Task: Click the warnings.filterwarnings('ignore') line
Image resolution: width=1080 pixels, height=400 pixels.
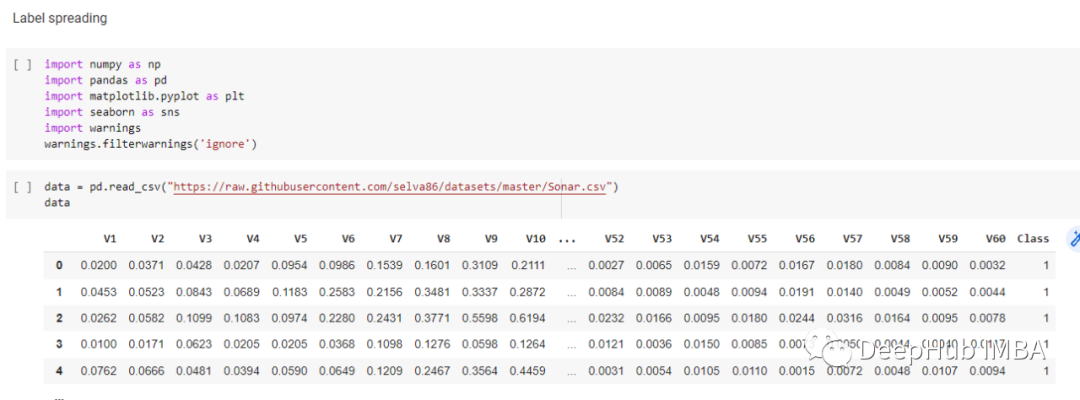Action: point(151,144)
